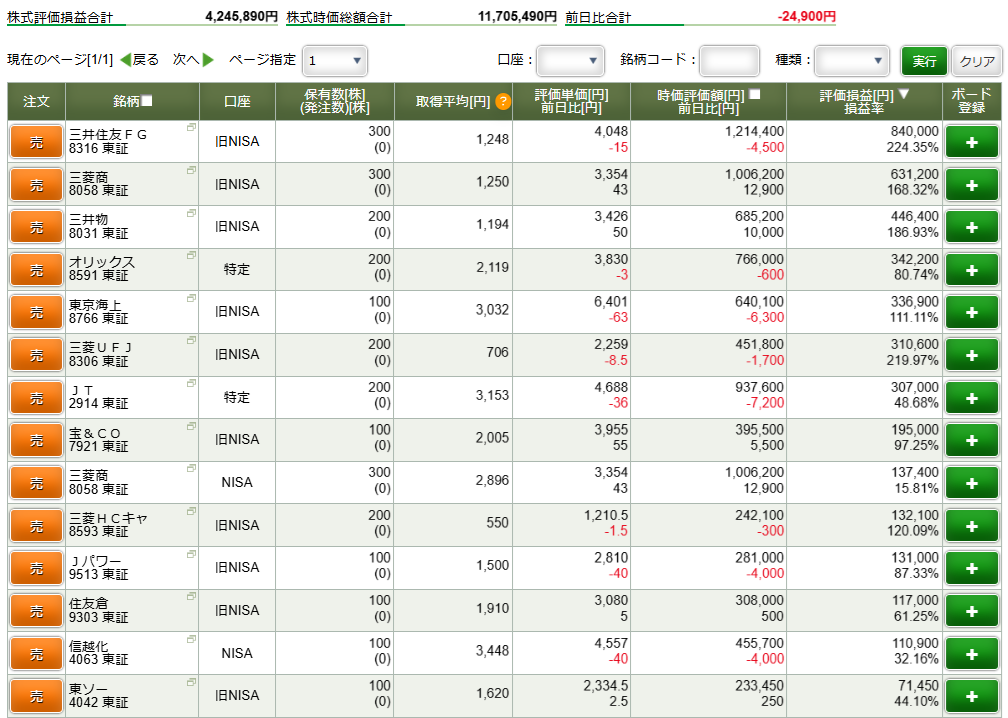Open popup icon for オリックス row
Viewport: 1008px width, 718px height.
click(x=191, y=255)
